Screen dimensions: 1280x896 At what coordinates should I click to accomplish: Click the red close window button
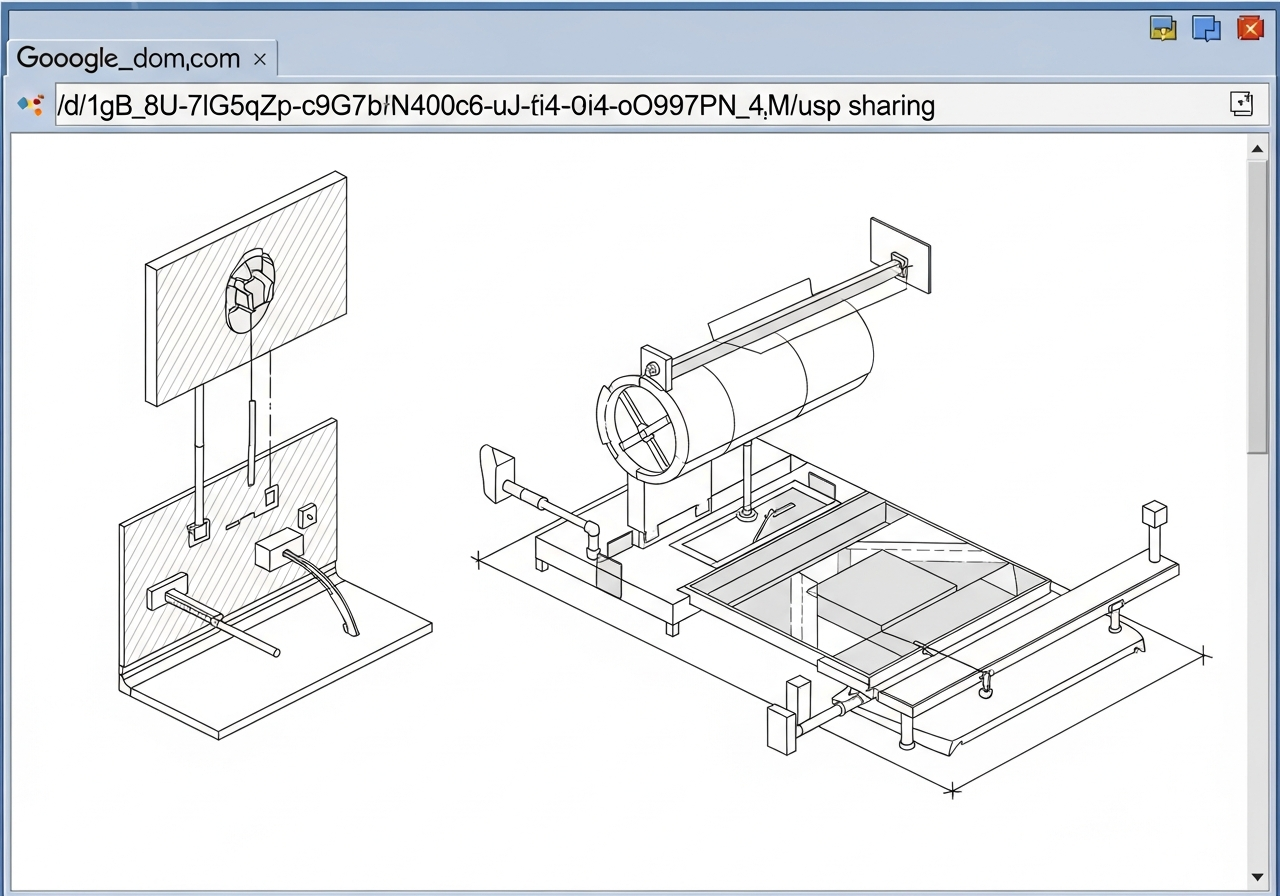tap(1250, 28)
